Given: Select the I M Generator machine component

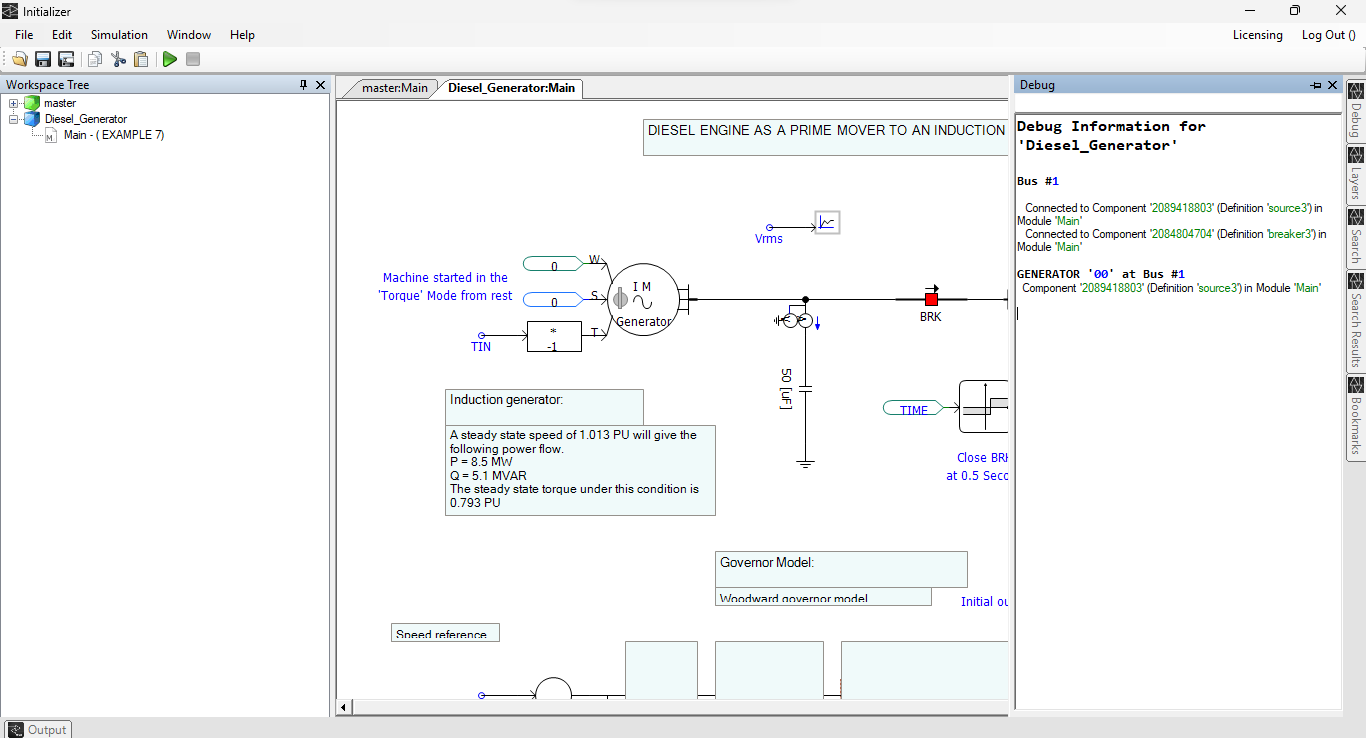Looking at the screenshot, I should pyautogui.click(x=643, y=300).
